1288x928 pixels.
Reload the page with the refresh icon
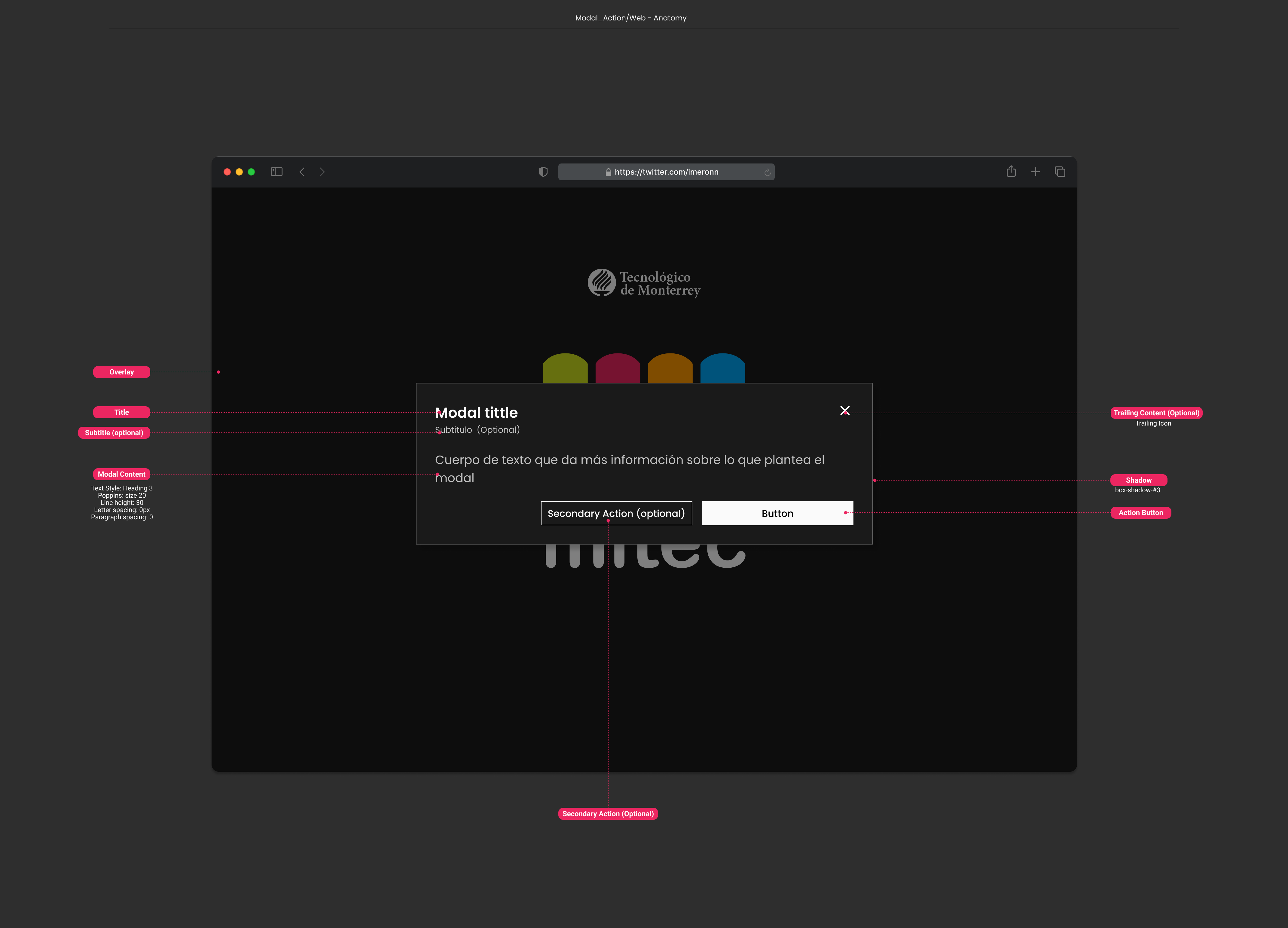click(767, 173)
